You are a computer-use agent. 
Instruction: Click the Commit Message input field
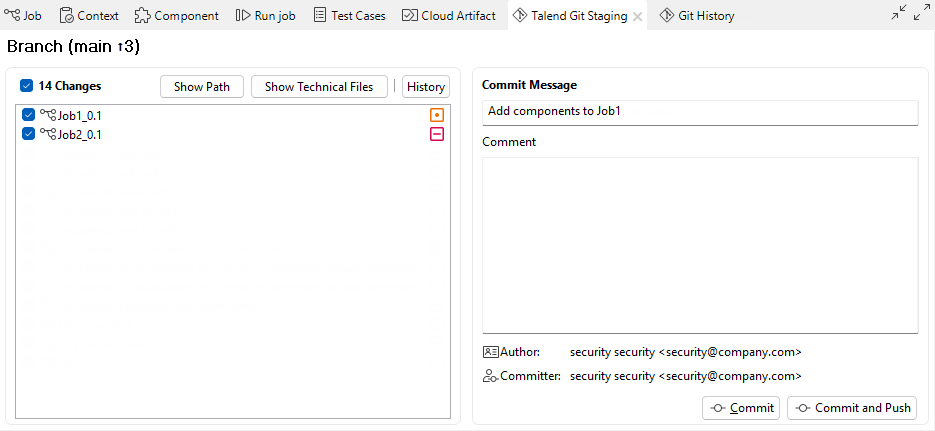[x=700, y=111]
